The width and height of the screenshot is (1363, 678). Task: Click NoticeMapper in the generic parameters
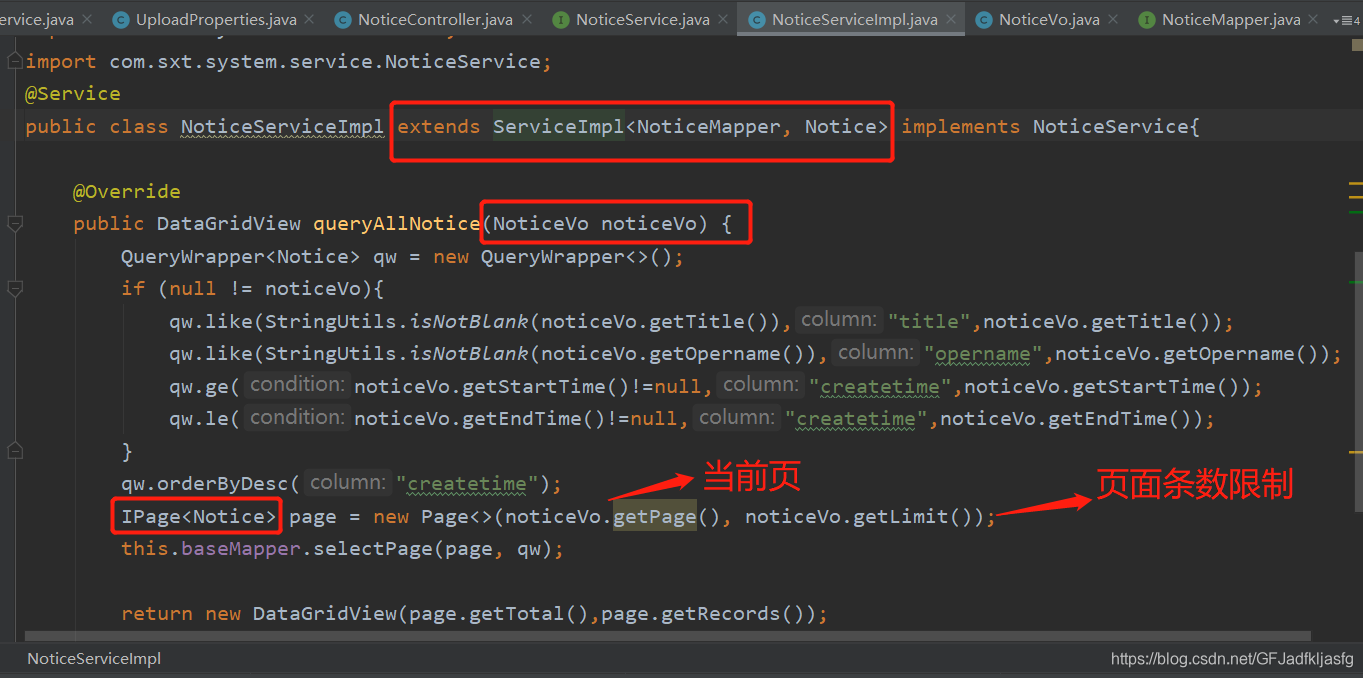708,127
